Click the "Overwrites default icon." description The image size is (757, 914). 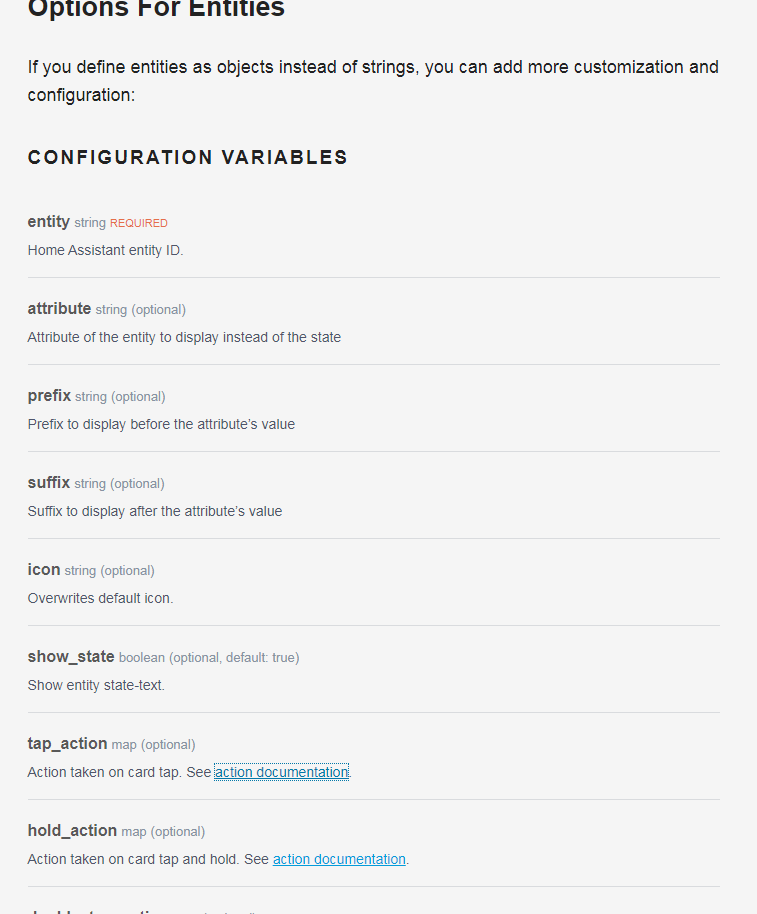[x=100, y=598]
